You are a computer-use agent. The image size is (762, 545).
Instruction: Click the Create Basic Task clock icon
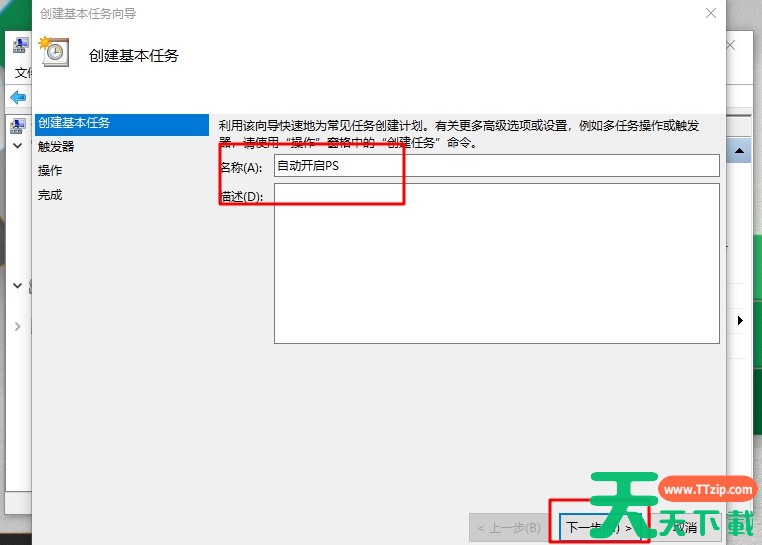(x=53, y=52)
